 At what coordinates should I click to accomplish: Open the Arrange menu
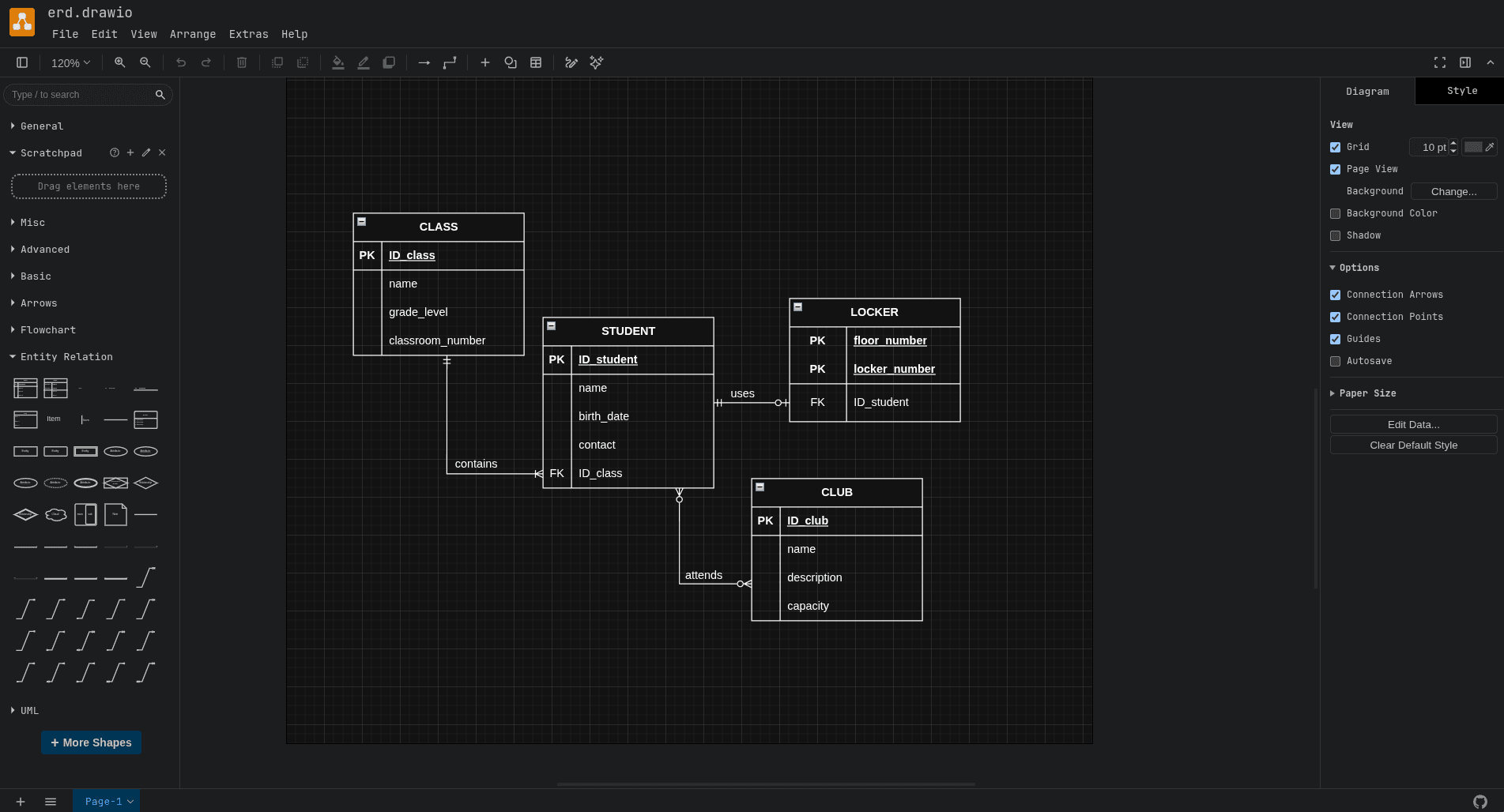(x=193, y=34)
